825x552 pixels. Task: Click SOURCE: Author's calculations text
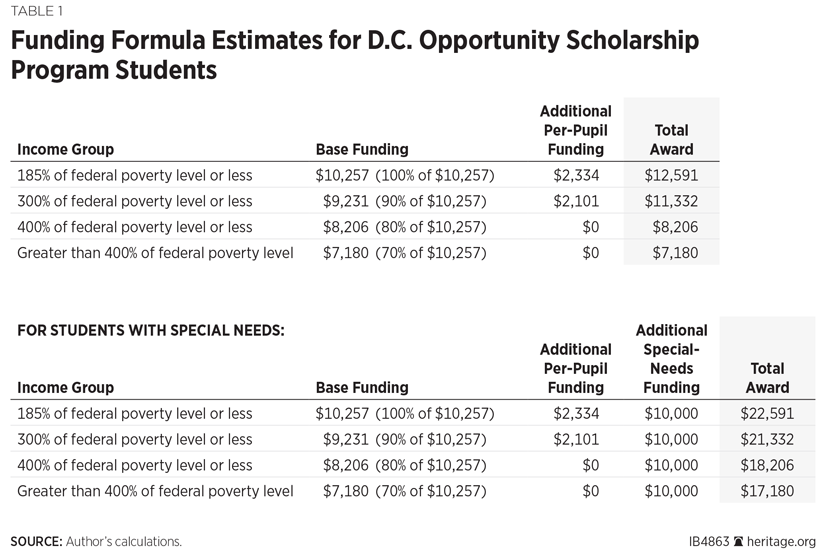pos(96,541)
